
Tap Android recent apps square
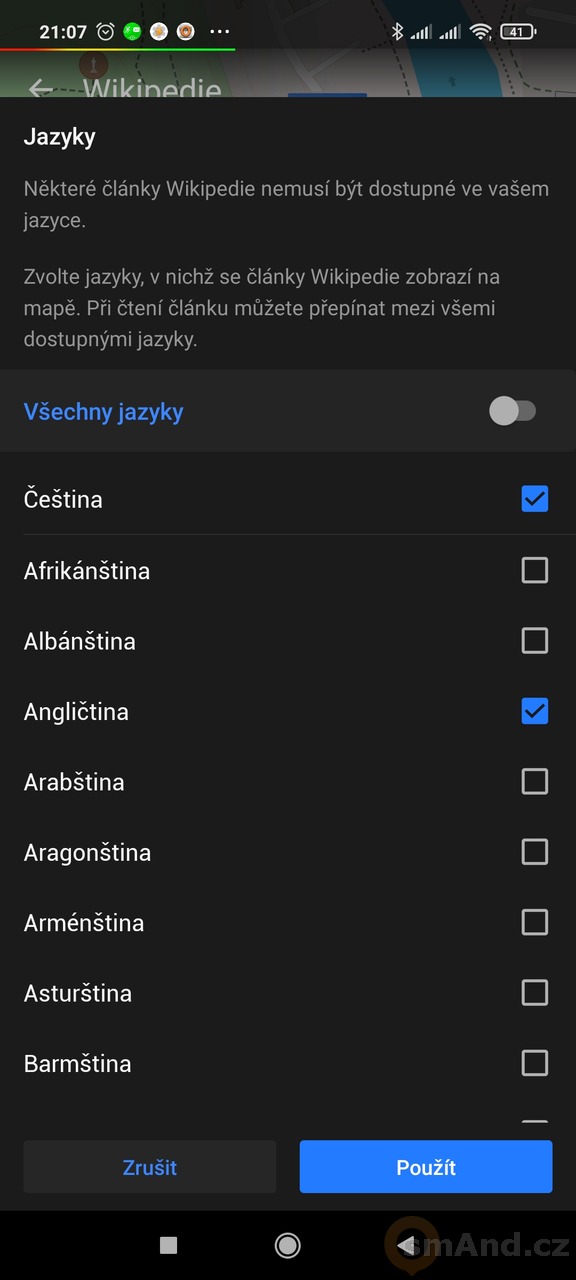[x=169, y=1244]
